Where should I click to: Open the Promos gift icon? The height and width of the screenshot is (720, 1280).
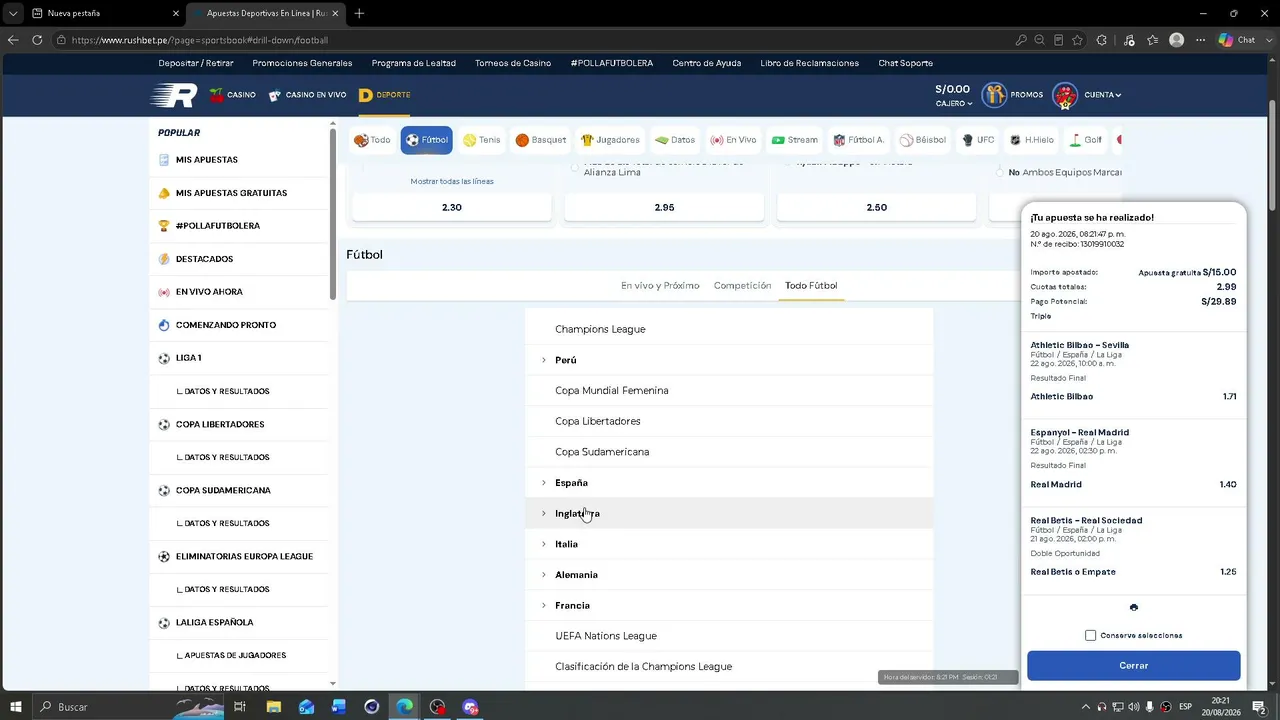(994, 95)
